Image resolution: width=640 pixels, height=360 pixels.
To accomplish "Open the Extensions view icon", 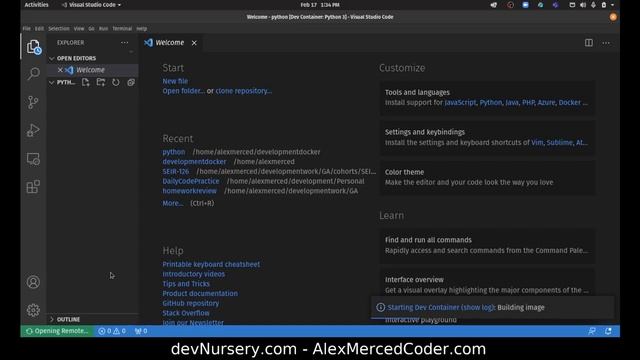I will 33,187.
